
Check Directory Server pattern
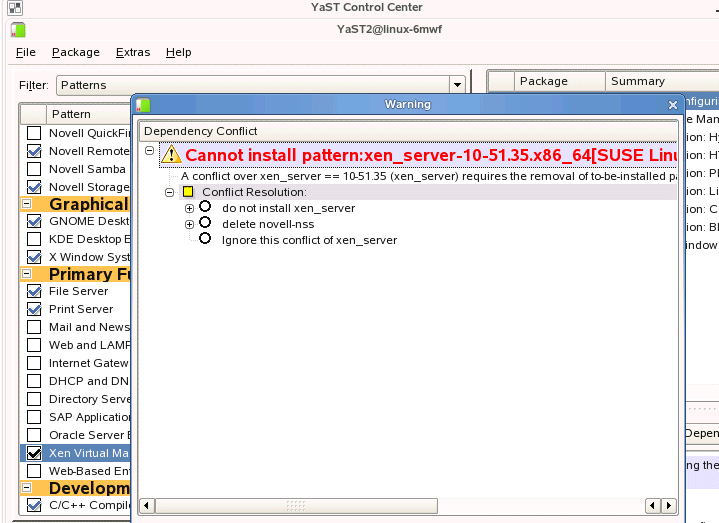pyautogui.click(x=34, y=399)
